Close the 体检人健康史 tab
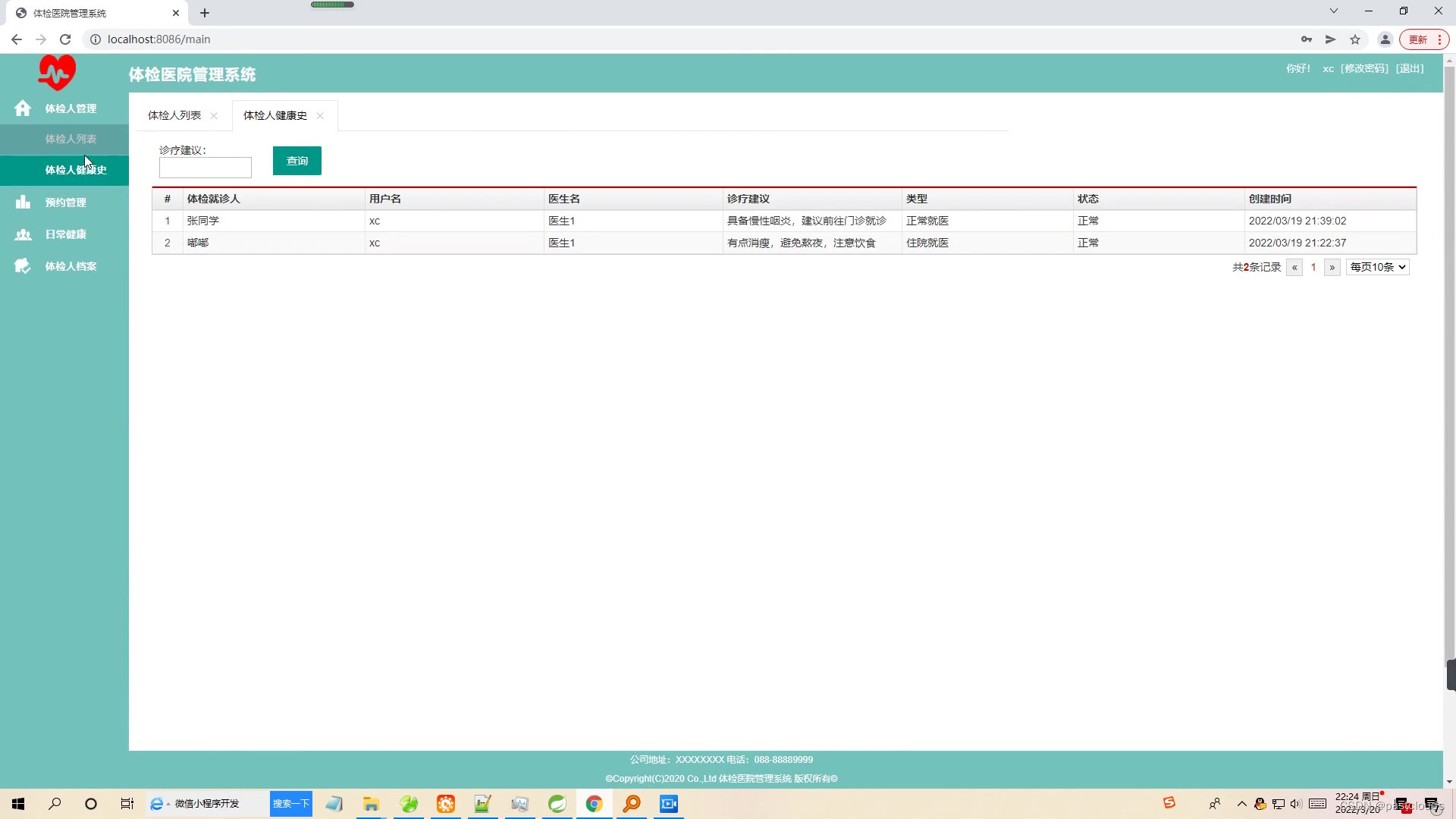This screenshot has width=1456, height=819. click(x=319, y=115)
